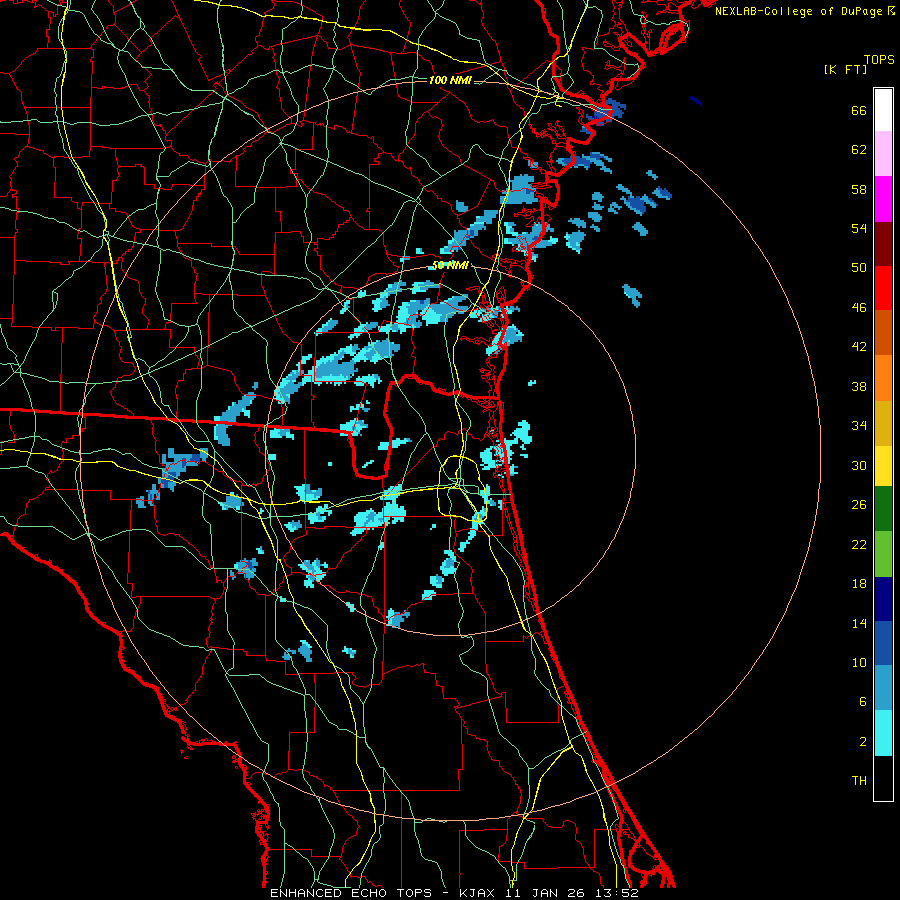Click the "42" legend value

point(859,347)
